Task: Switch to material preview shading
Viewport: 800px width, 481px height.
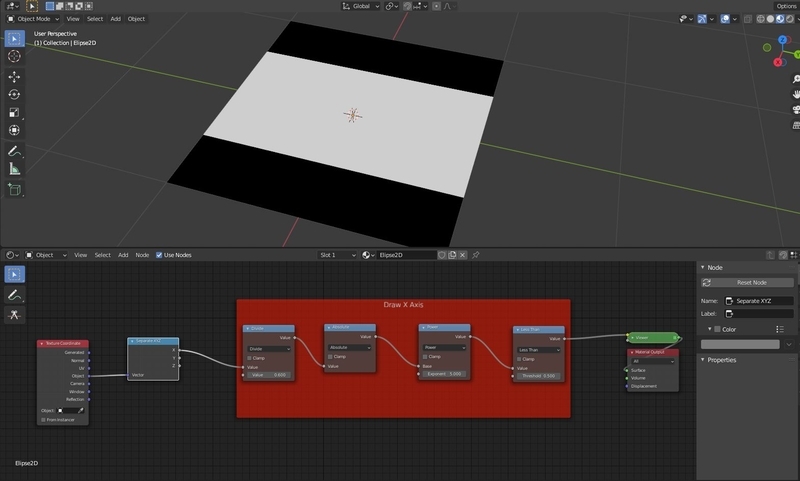Action: [780, 19]
